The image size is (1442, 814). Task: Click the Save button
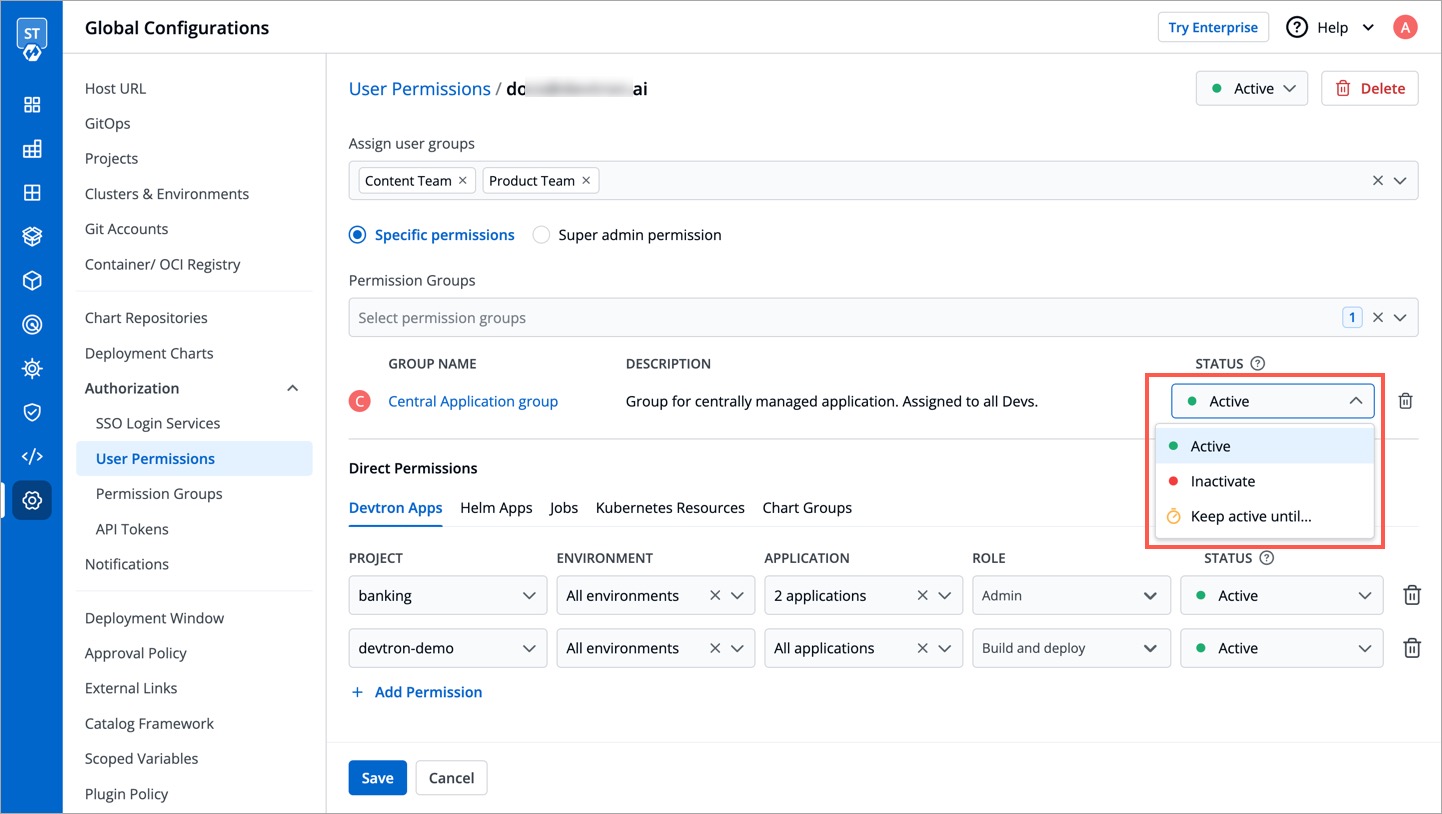377,778
